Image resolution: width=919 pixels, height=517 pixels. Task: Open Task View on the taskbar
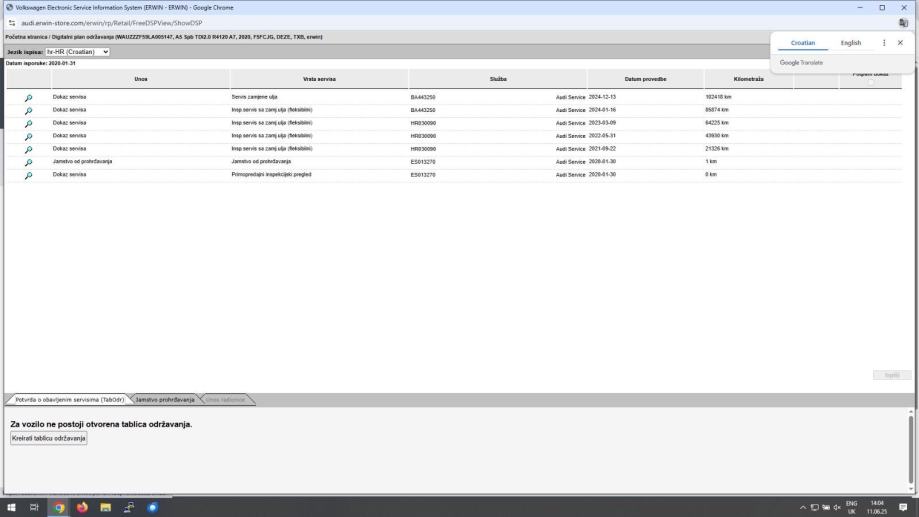tap(34, 507)
